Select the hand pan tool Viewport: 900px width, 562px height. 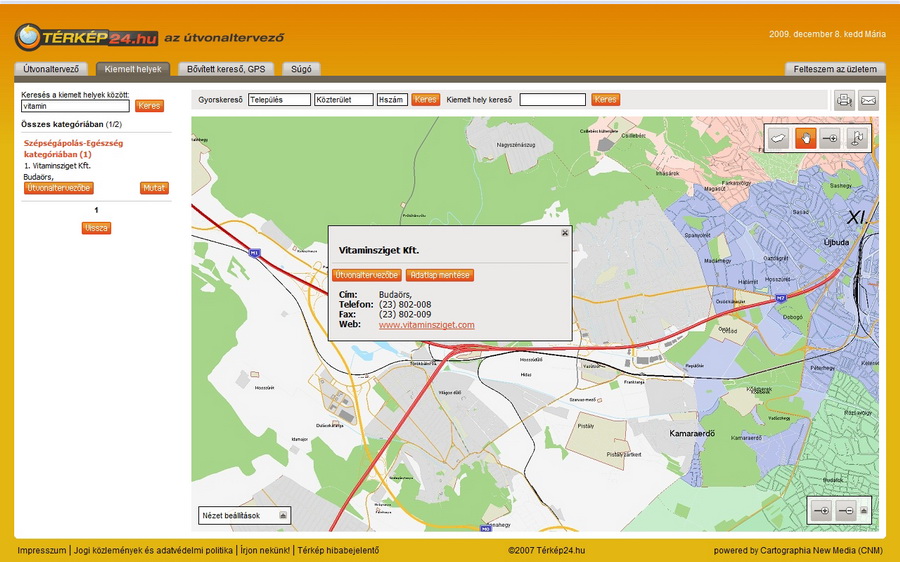click(x=805, y=138)
